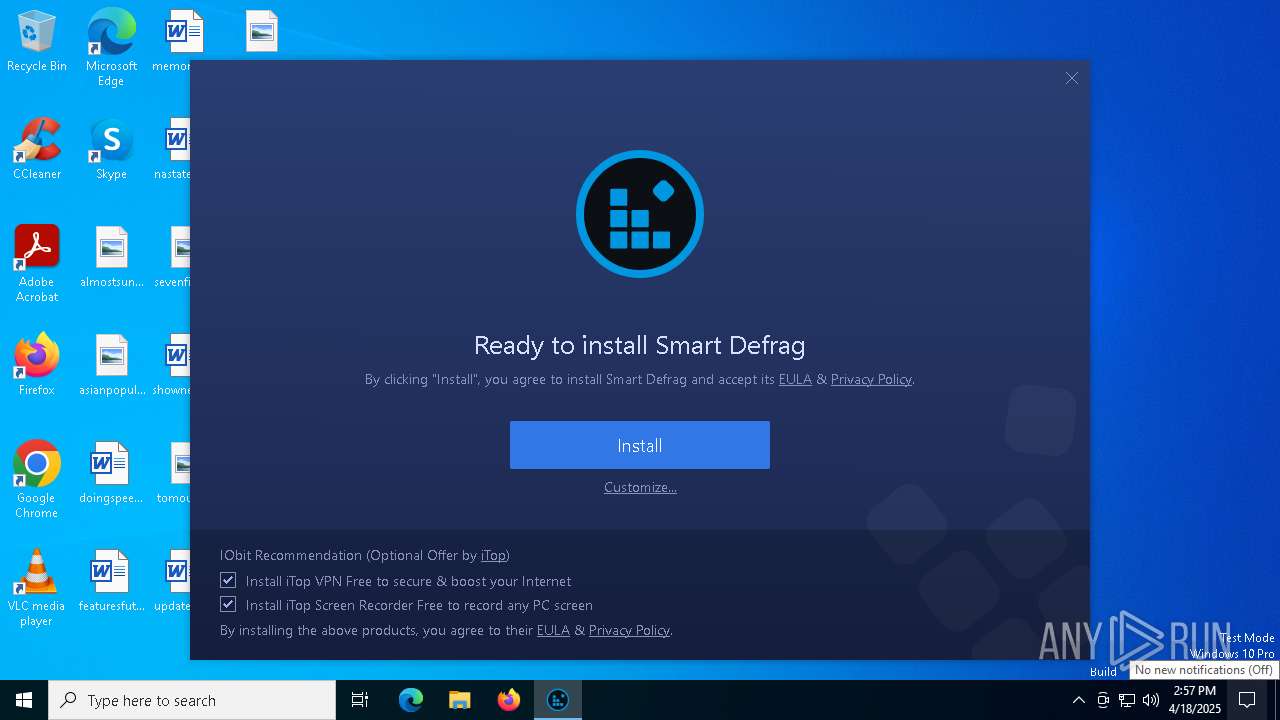Open the Windows Start menu
1280x720 pixels.
tap(24, 700)
